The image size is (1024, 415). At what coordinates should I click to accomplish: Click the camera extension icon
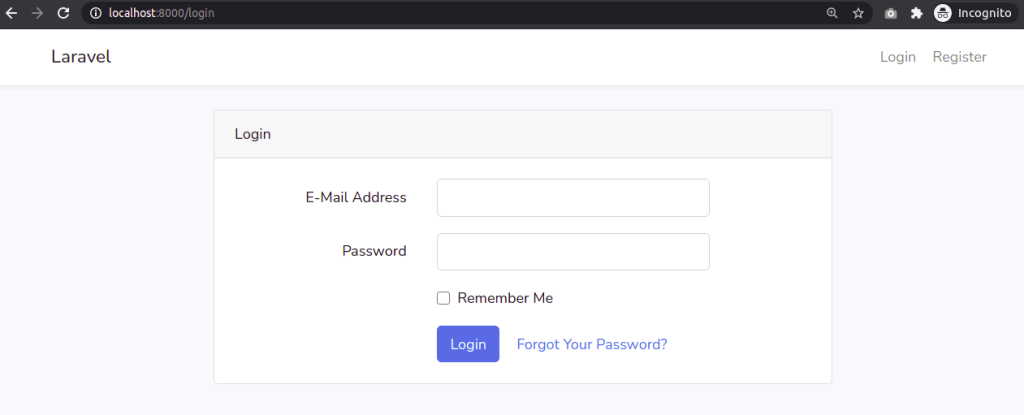891,14
